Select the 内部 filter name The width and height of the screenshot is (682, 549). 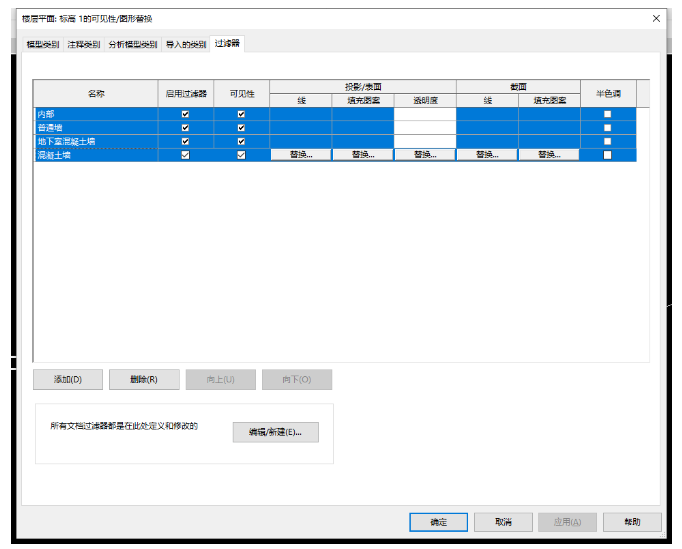coord(96,114)
